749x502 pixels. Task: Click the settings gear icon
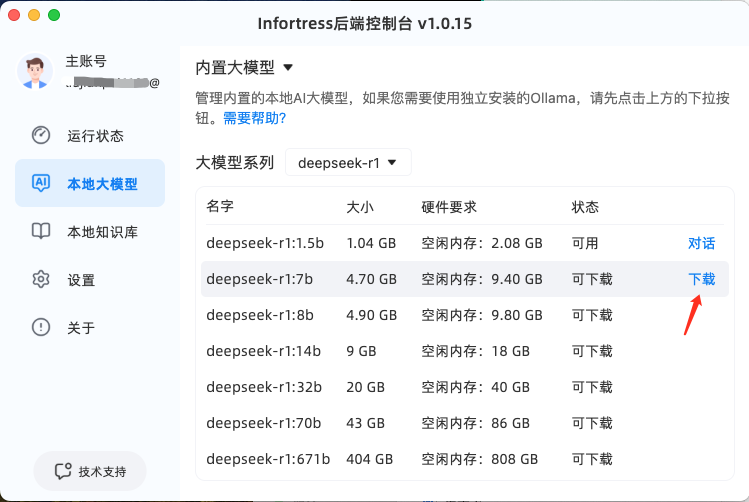click(x=41, y=279)
